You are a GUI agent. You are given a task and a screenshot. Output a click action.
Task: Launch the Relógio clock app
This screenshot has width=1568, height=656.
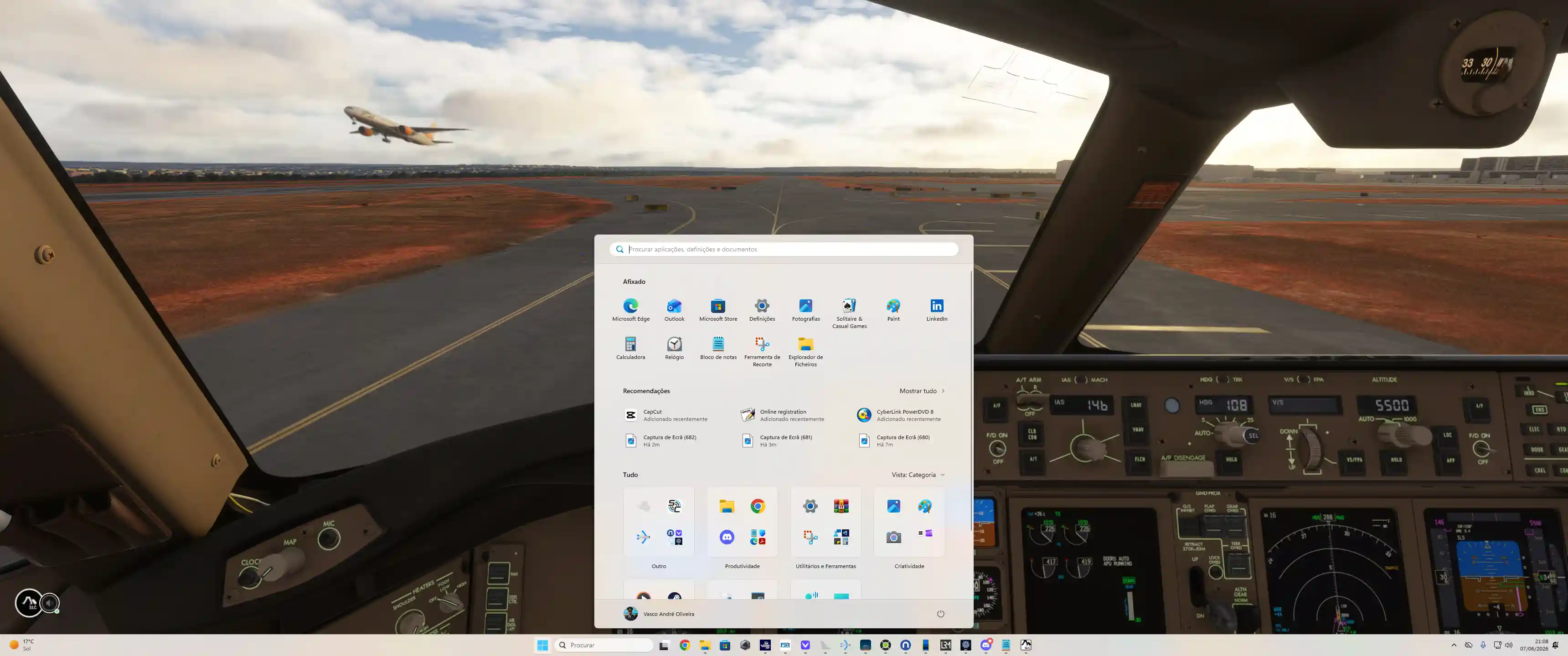point(674,348)
